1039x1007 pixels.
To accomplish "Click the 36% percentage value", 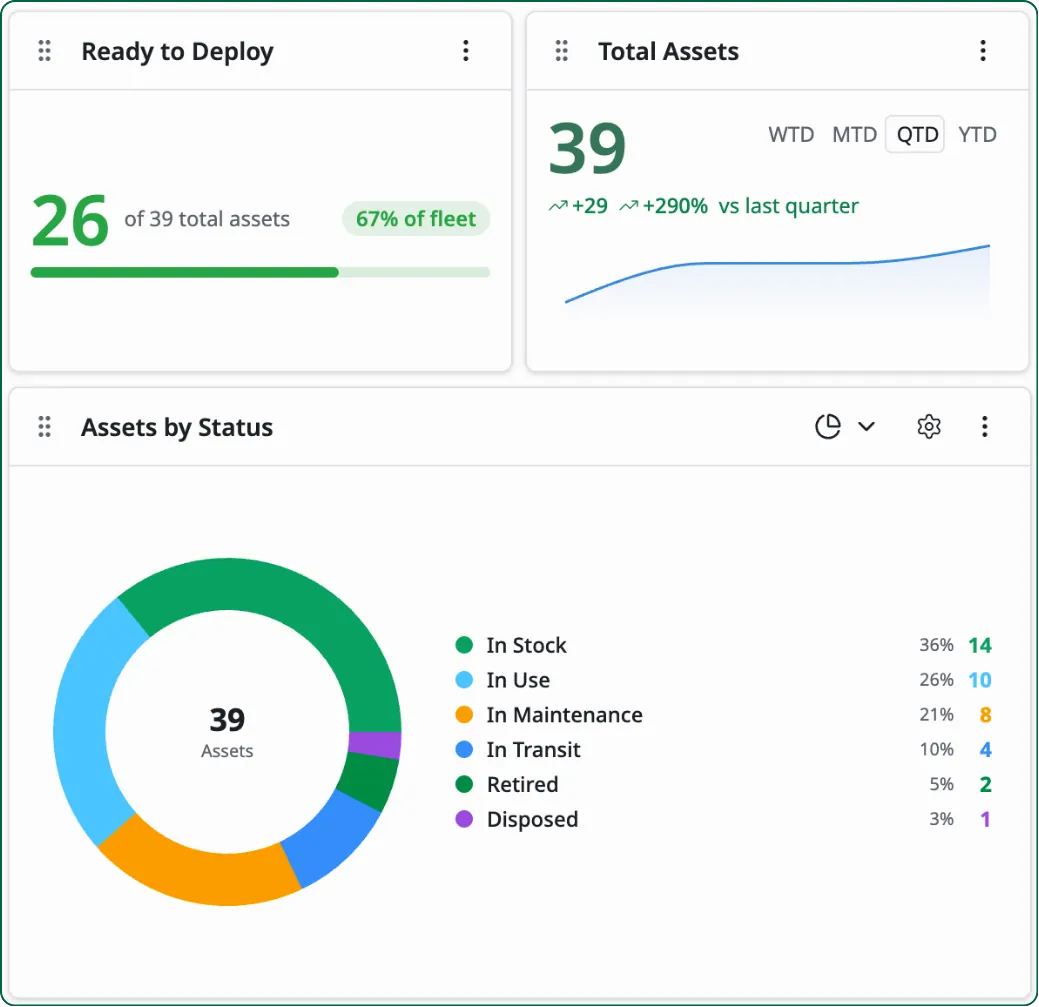I will coord(936,645).
